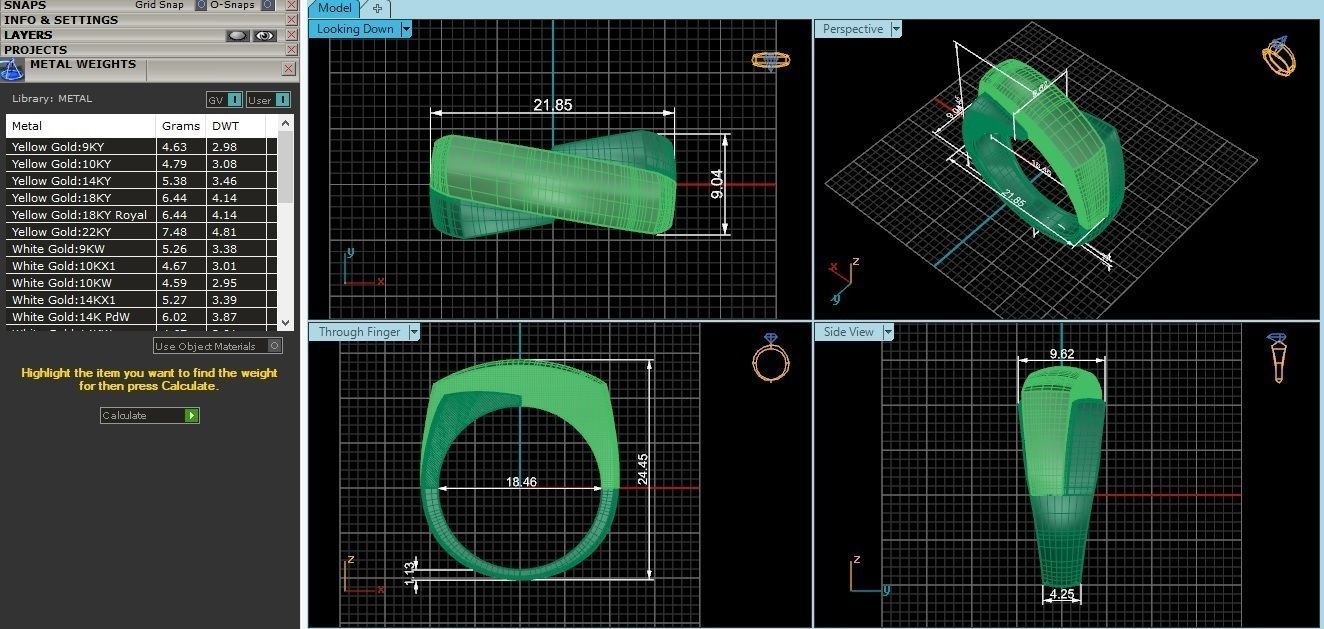Click the Layers shaded oval icon
Image resolution: width=1324 pixels, height=629 pixels.
pos(237,35)
